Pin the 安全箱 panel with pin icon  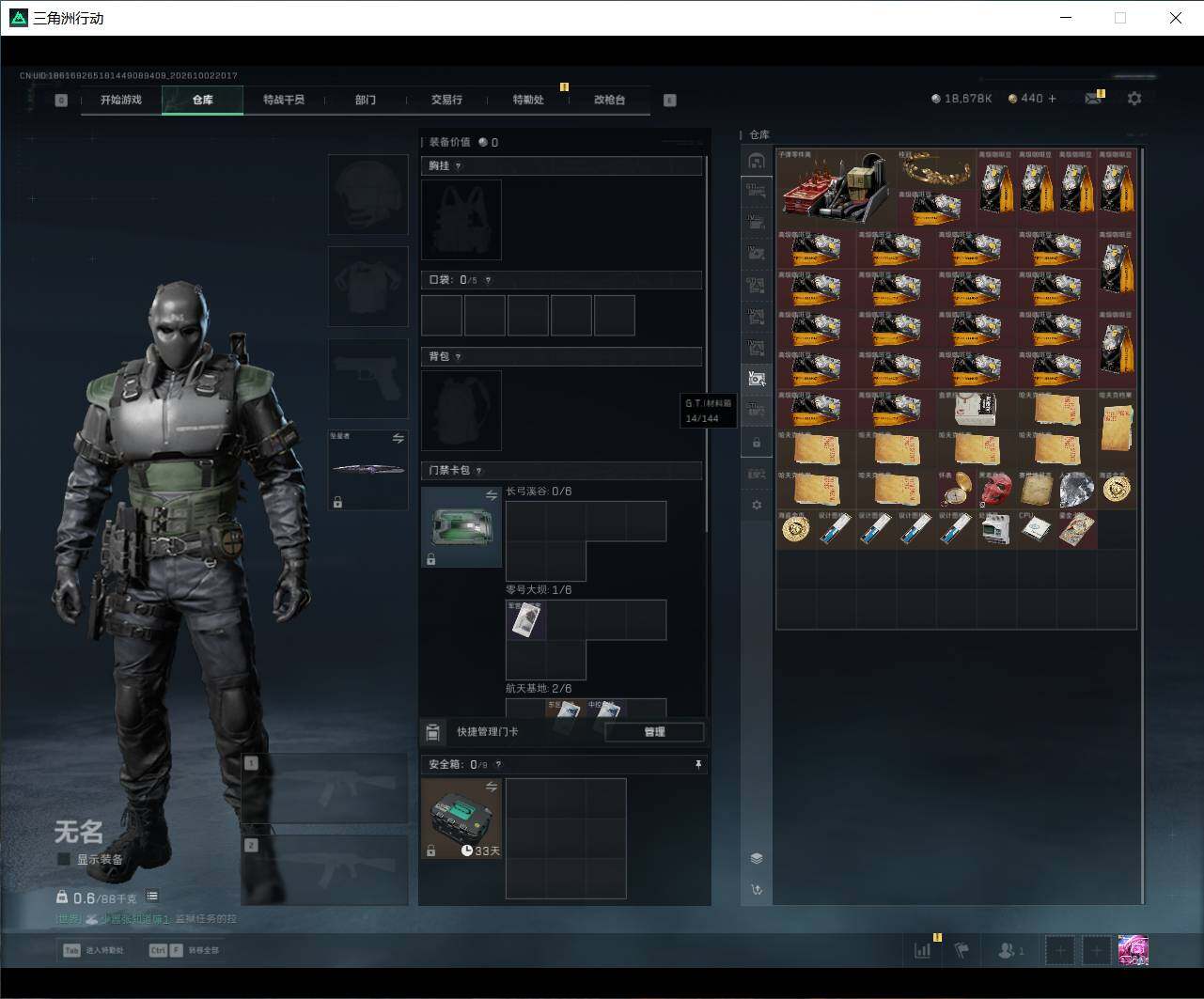pos(697,764)
